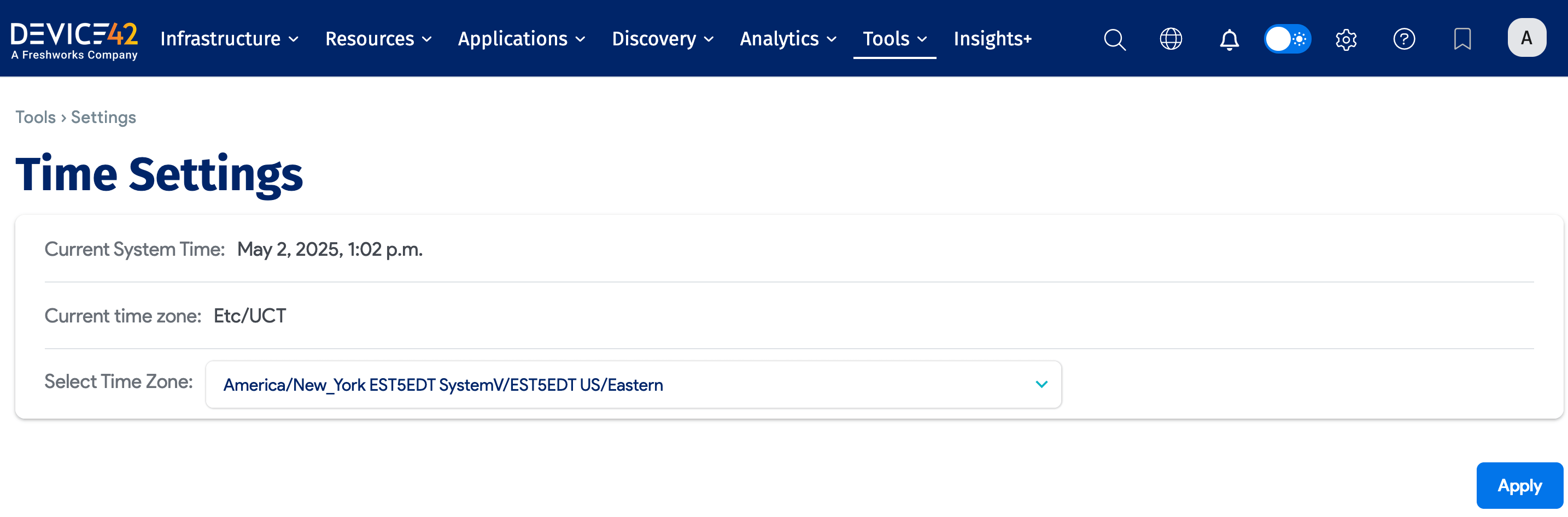The height and width of the screenshot is (517, 1568).
Task: Open the Tools menu
Action: (895, 39)
